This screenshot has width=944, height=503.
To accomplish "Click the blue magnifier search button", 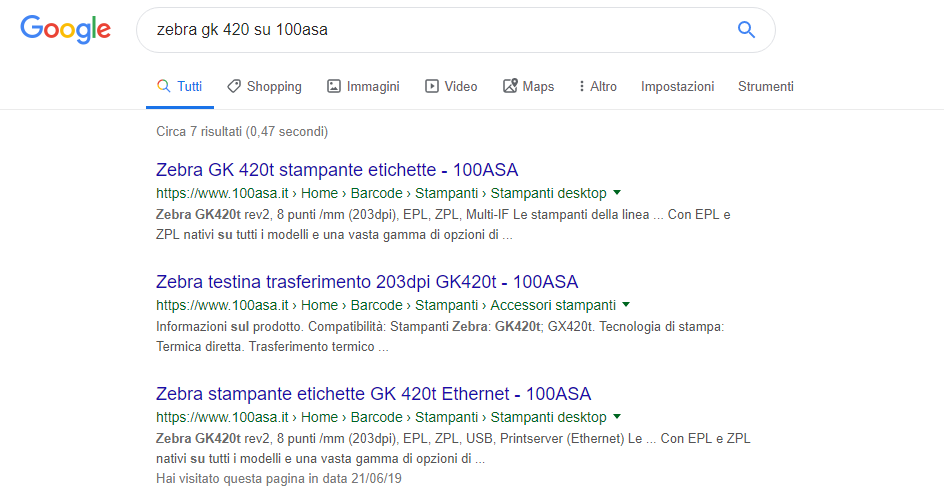I will [x=747, y=30].
